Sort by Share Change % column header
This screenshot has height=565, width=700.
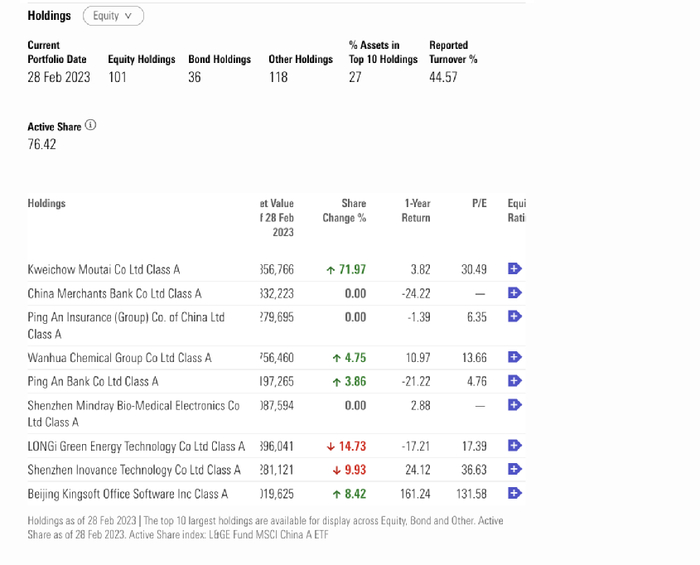click(x=344, y=211)
